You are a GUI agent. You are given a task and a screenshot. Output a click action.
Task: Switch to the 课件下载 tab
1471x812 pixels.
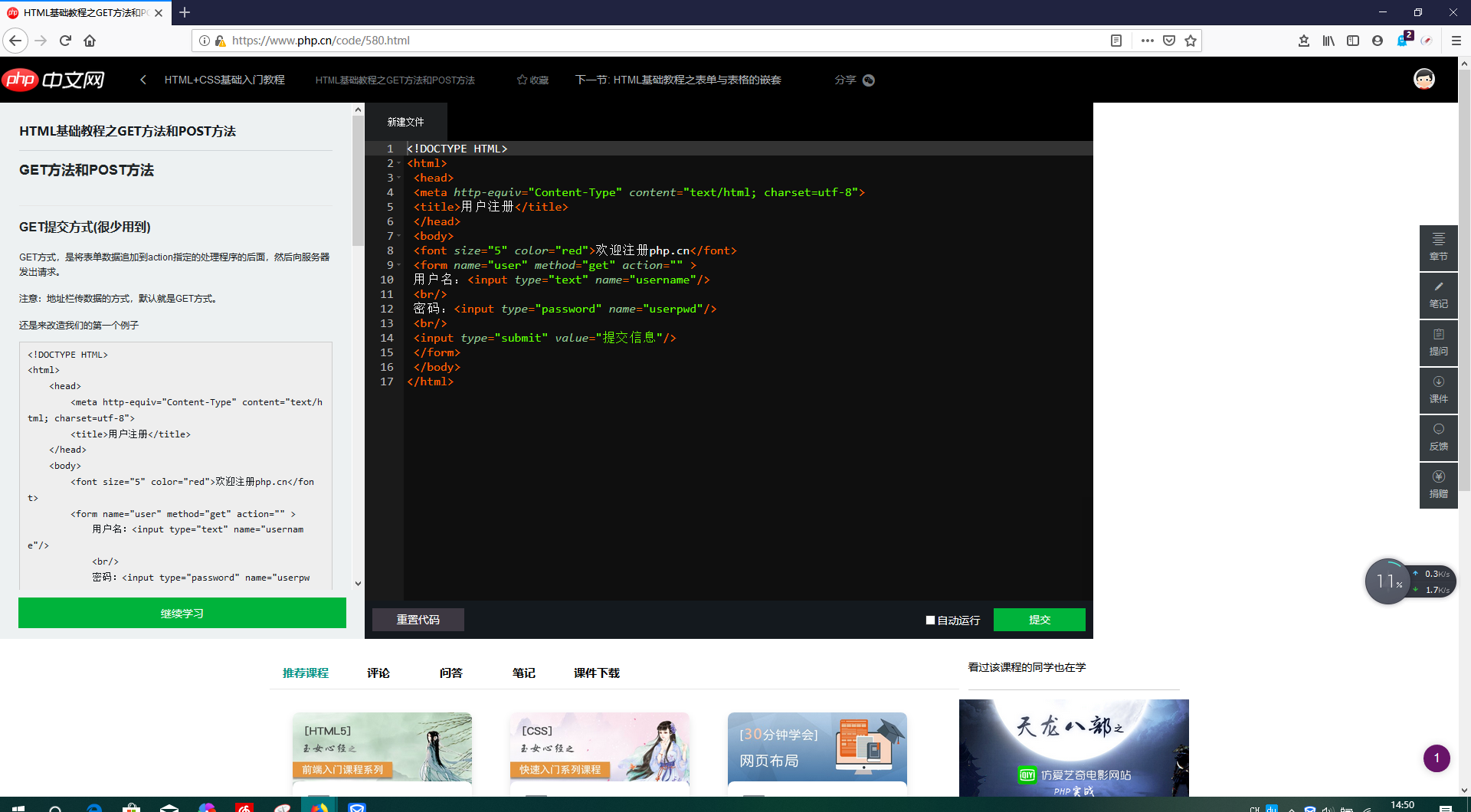point(596,673)
